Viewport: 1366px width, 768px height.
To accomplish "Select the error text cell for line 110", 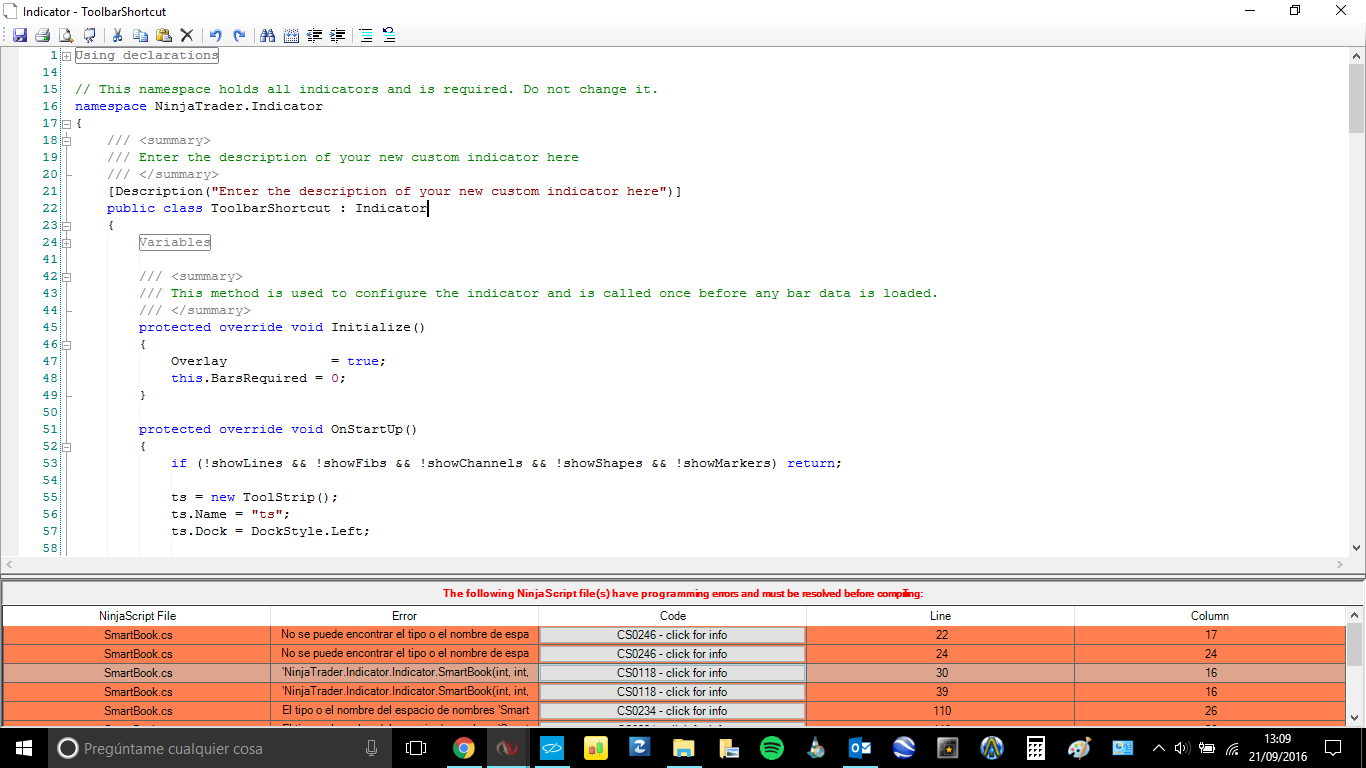I will [404, 711].
